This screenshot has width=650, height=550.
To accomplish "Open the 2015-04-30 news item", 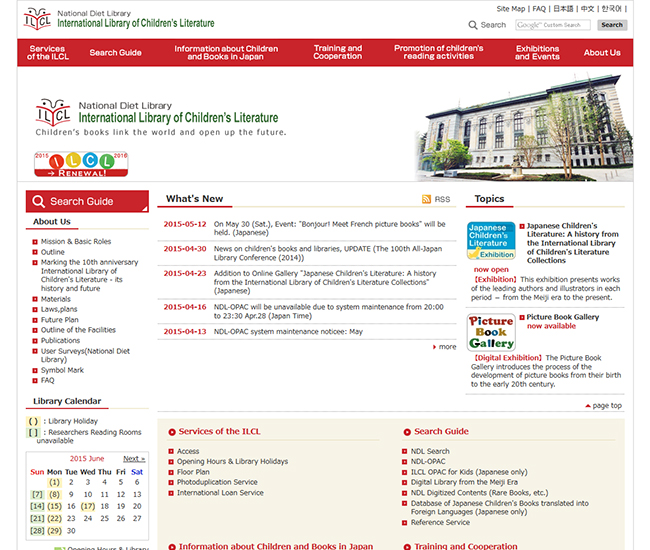I will coord(328,253).
